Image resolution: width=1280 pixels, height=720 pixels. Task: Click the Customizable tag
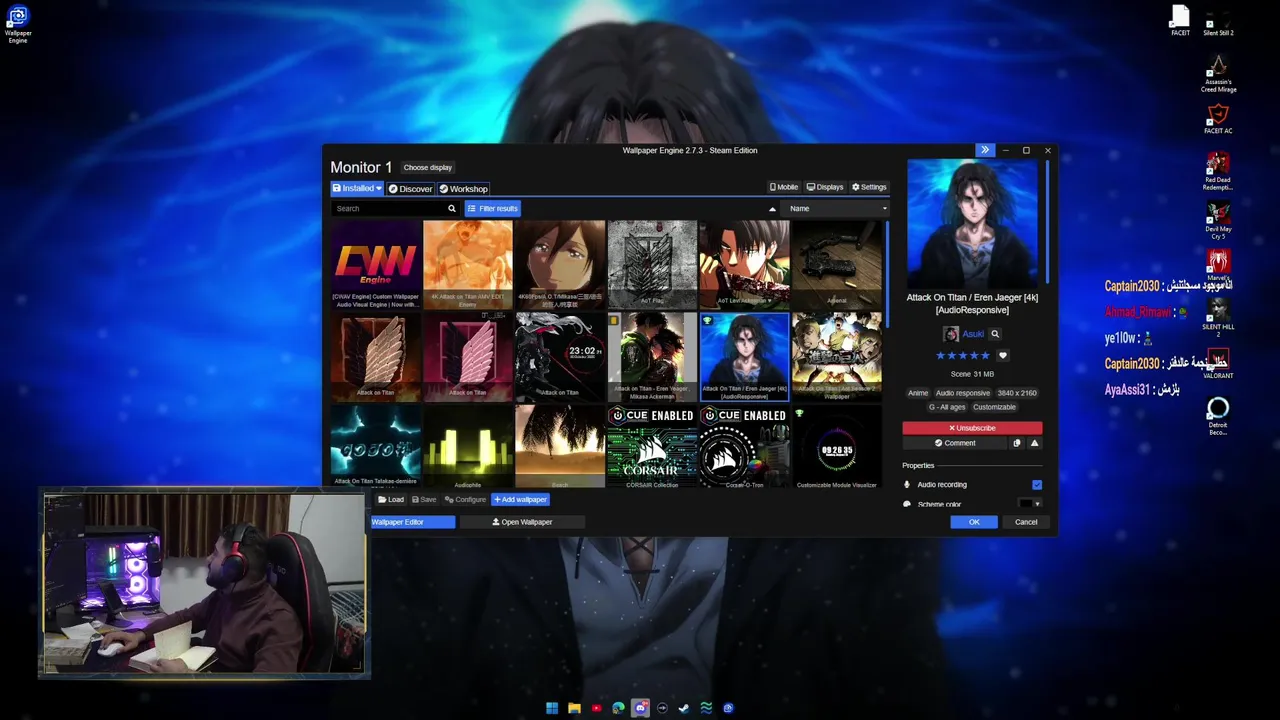tap(994, 407)
